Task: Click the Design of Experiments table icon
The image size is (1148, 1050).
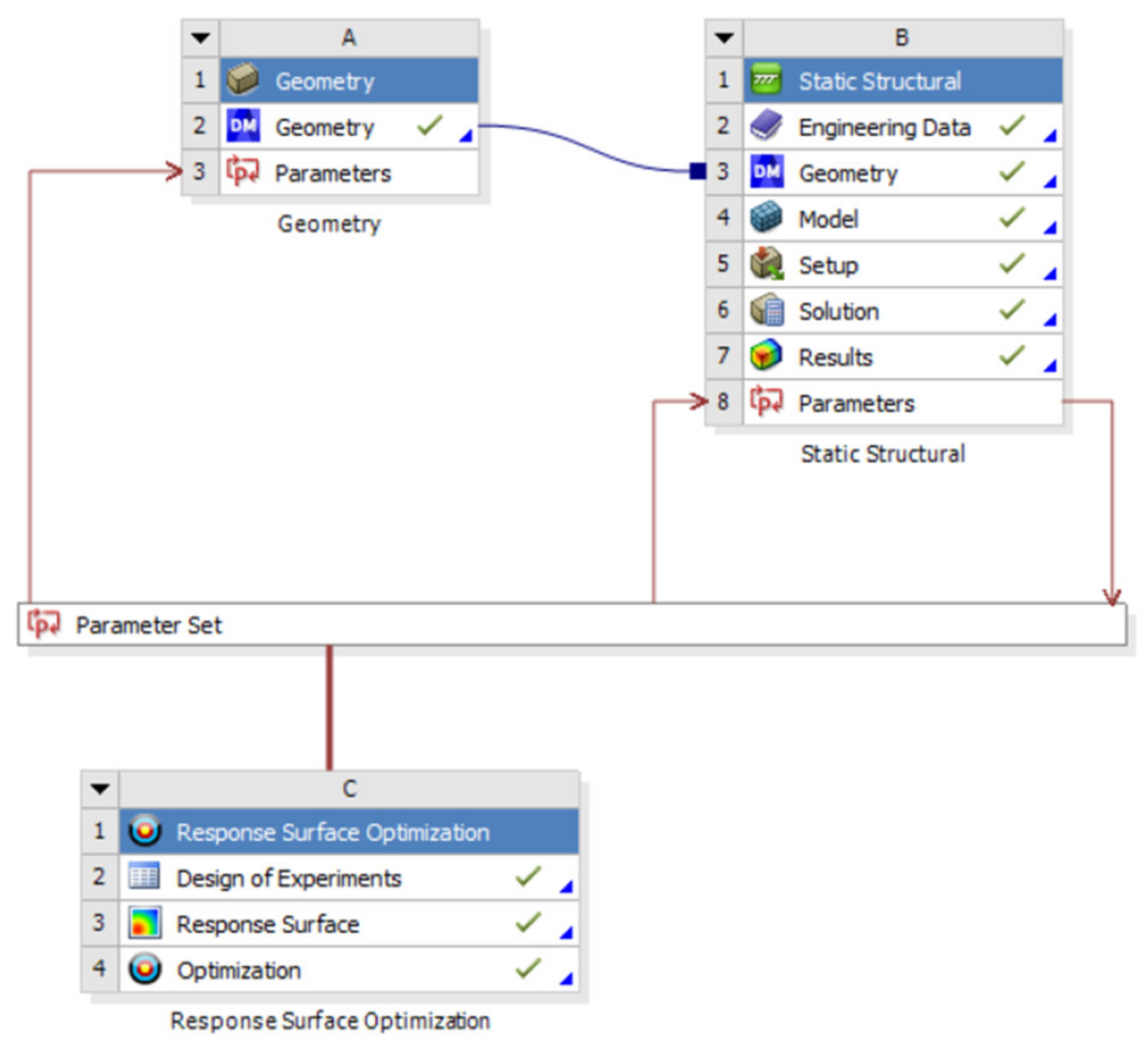Action: click(144, 877)
